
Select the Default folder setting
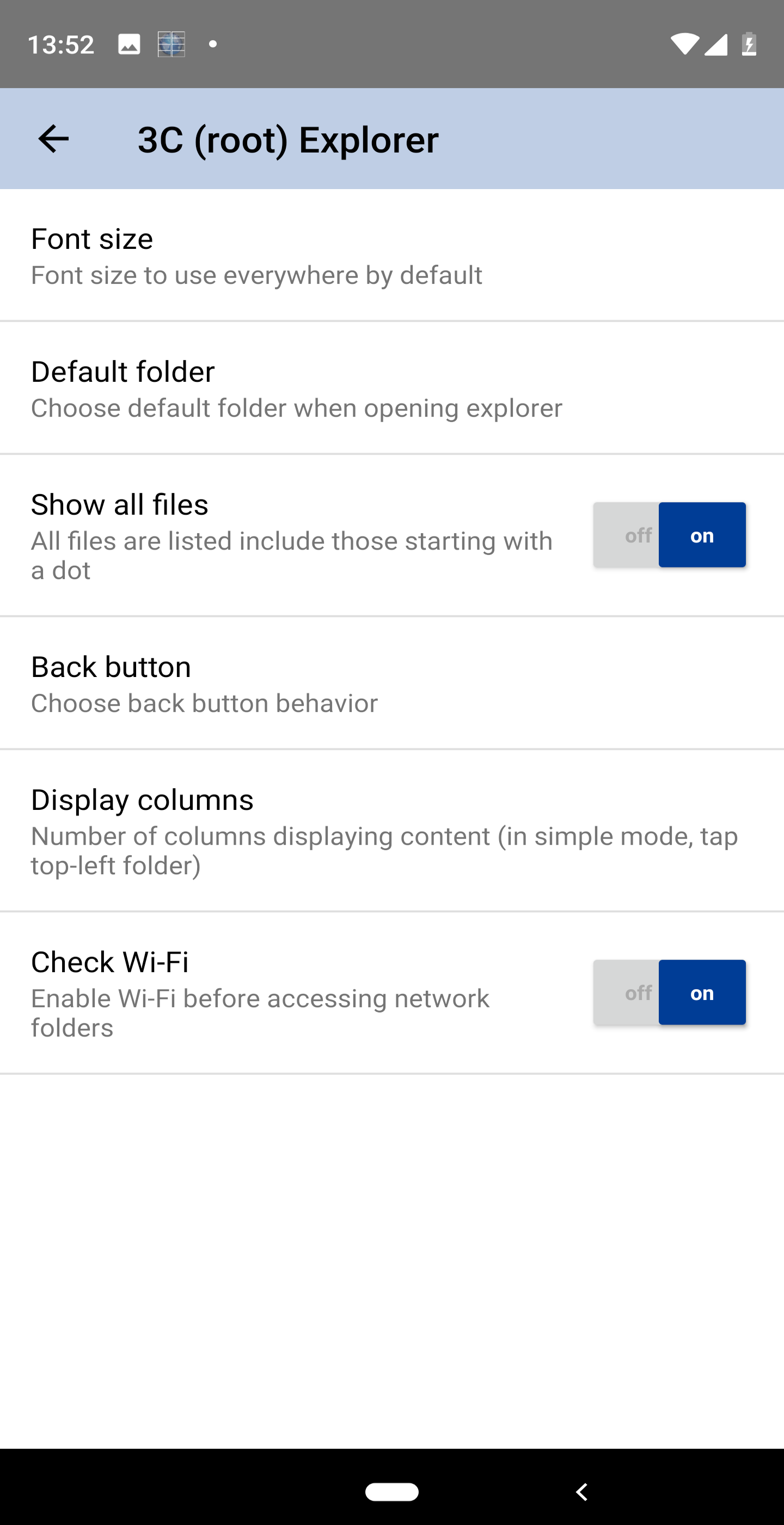[x=391, y=388]
